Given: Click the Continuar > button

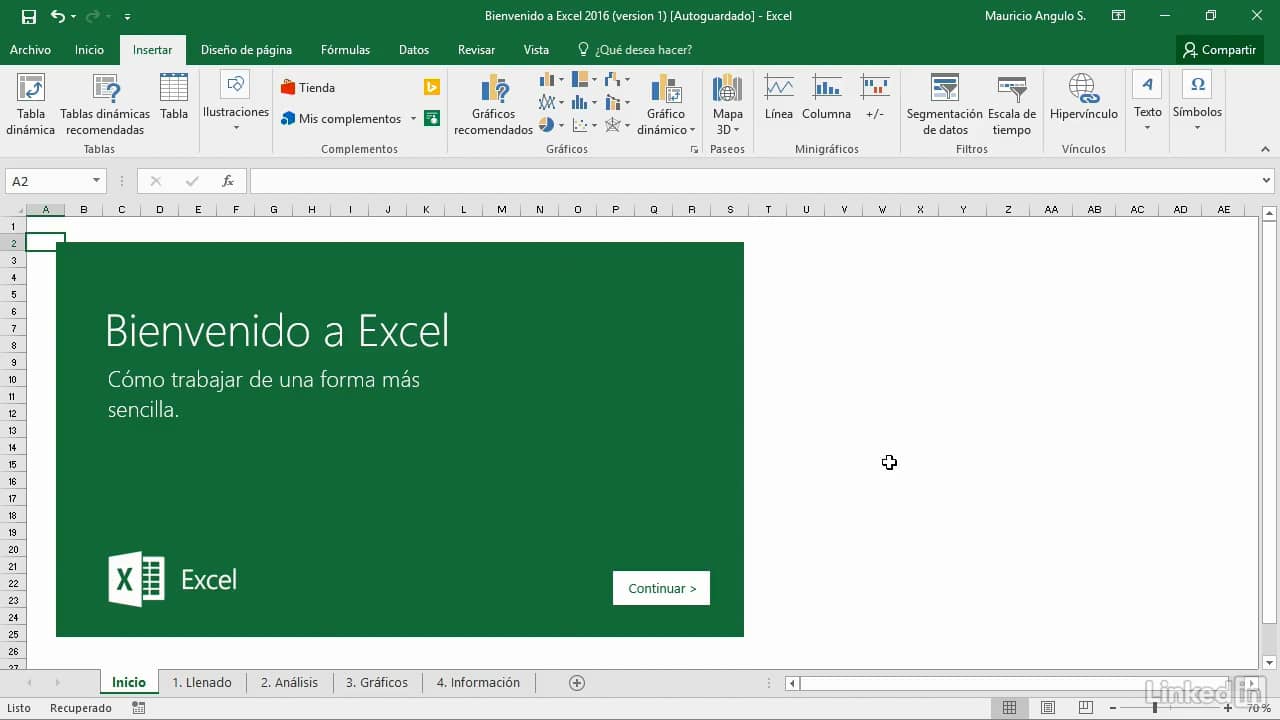Looking at the screenshot, I should point(661,588).
